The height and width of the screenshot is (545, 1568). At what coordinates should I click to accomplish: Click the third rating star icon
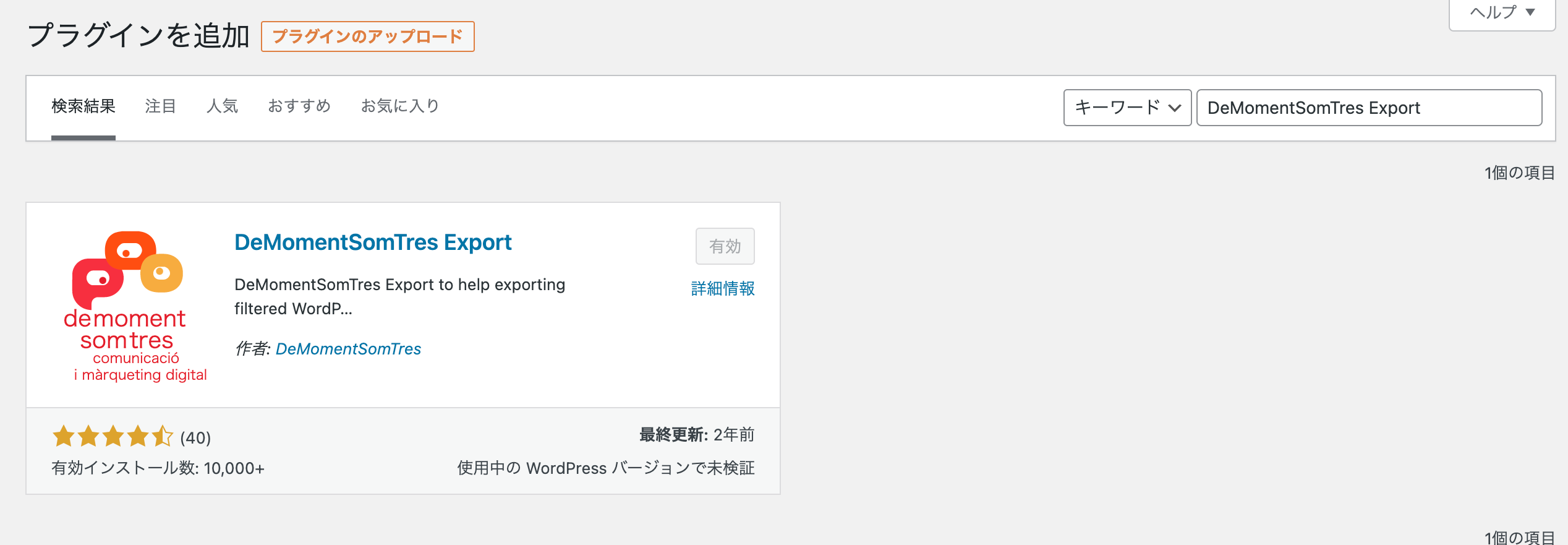tap(113, 436)
